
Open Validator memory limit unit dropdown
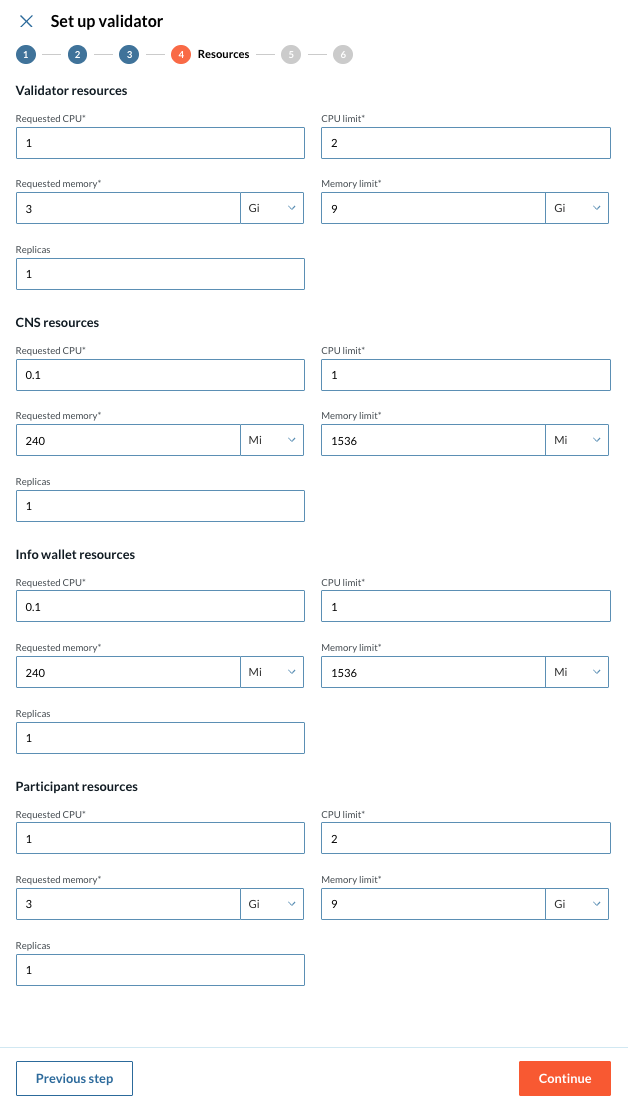point(577,208)
